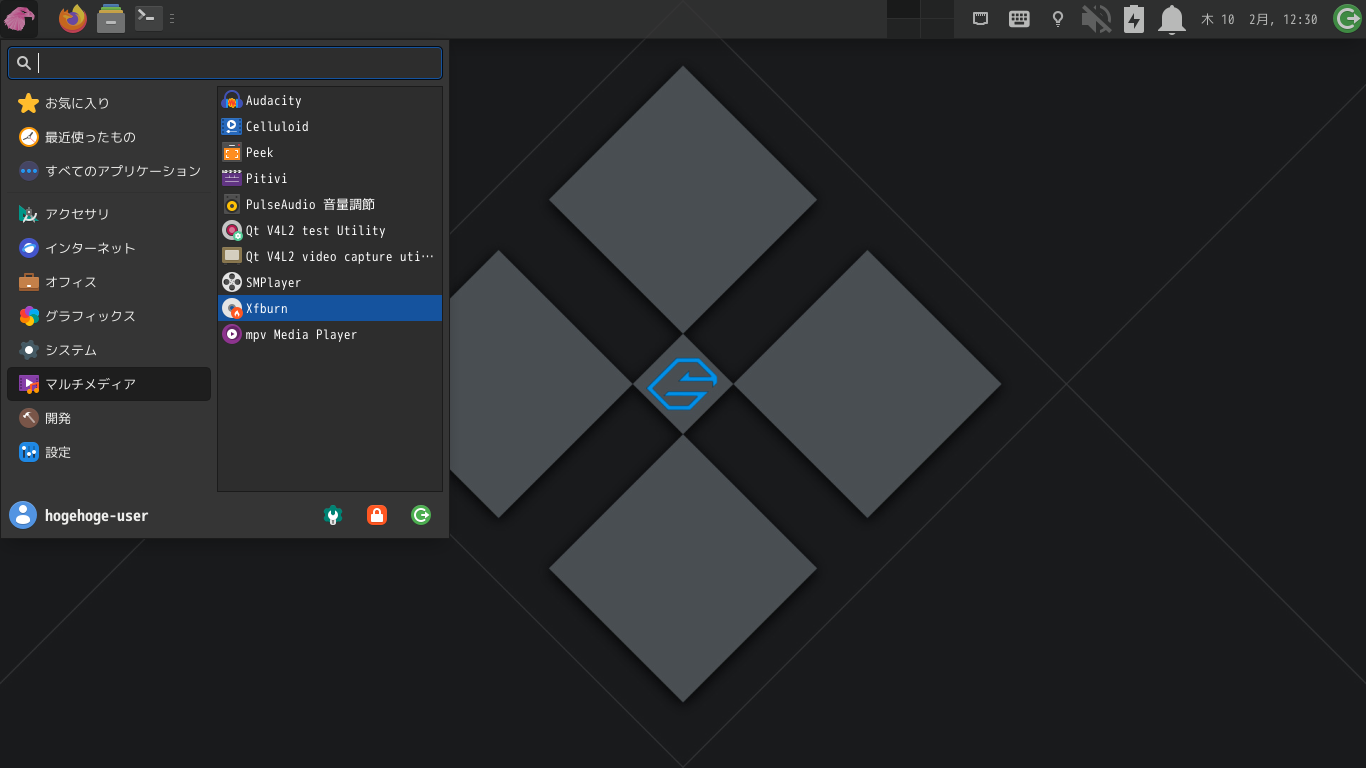Viewport: 1366px width, 768px height.
Task: Start the Peek screen recorder
Action: [x=330, y=152]
